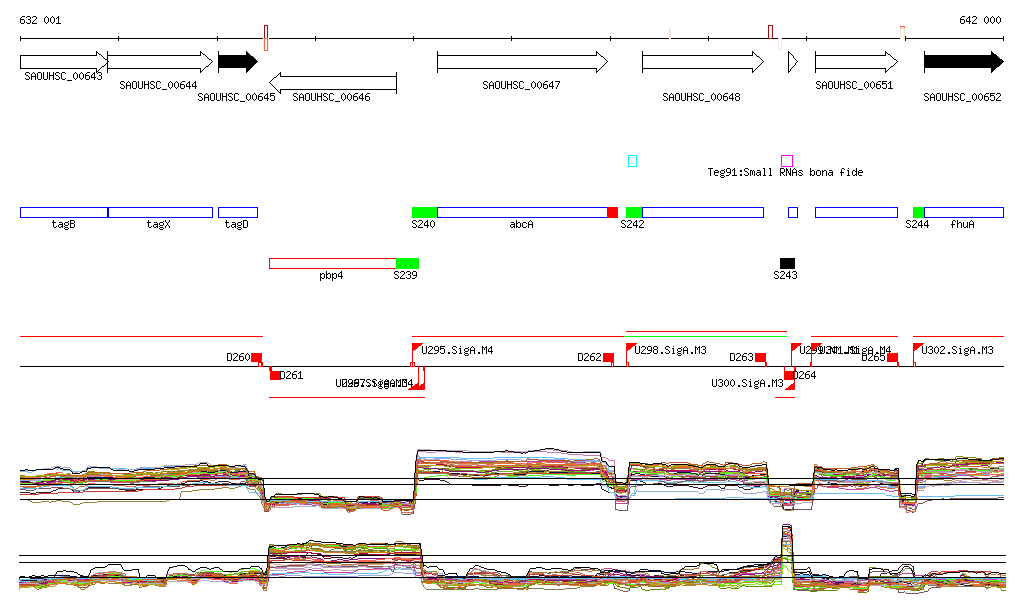Select the unlabeled blue box right of S242

(x=703, y=212)
